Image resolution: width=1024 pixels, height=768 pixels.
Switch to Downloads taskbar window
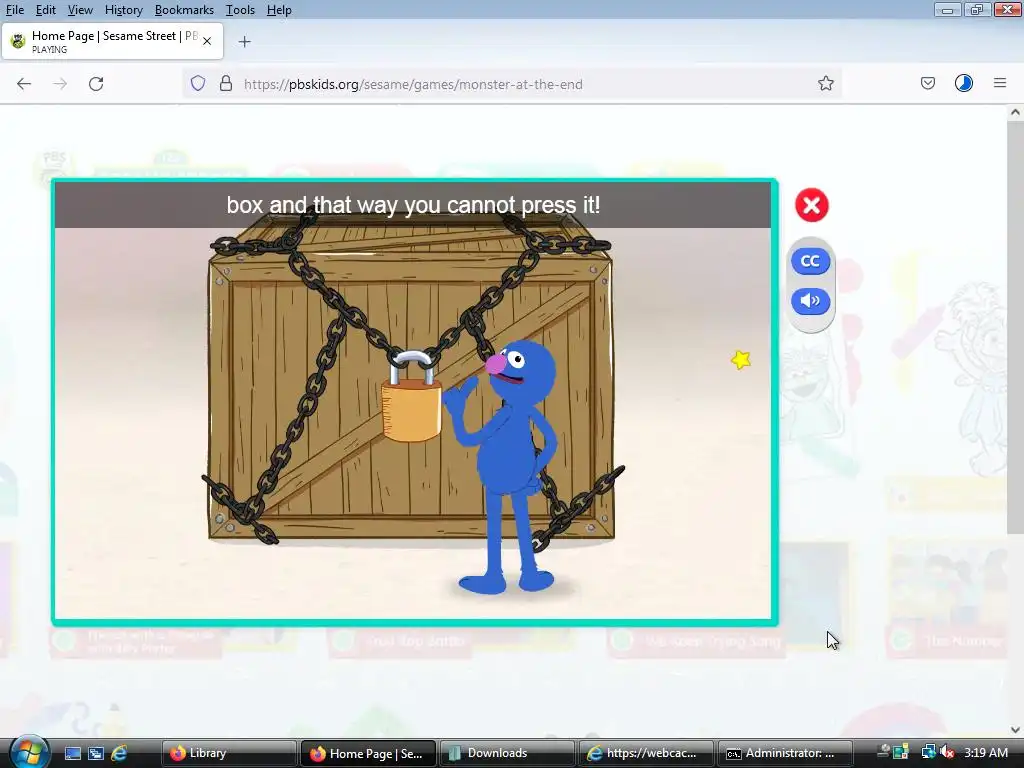pyautogui.click(x=507, y=753)
